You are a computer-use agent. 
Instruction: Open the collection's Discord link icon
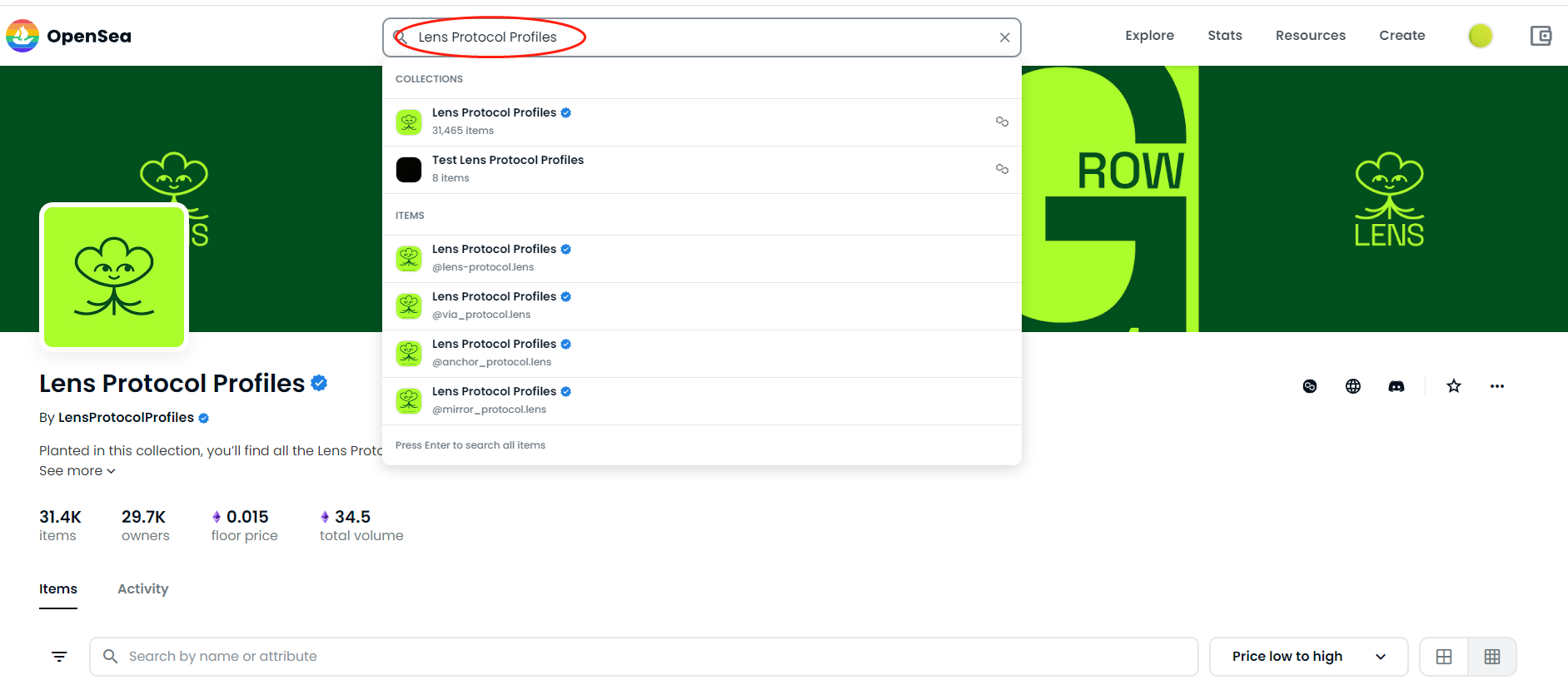(1396, 386)
